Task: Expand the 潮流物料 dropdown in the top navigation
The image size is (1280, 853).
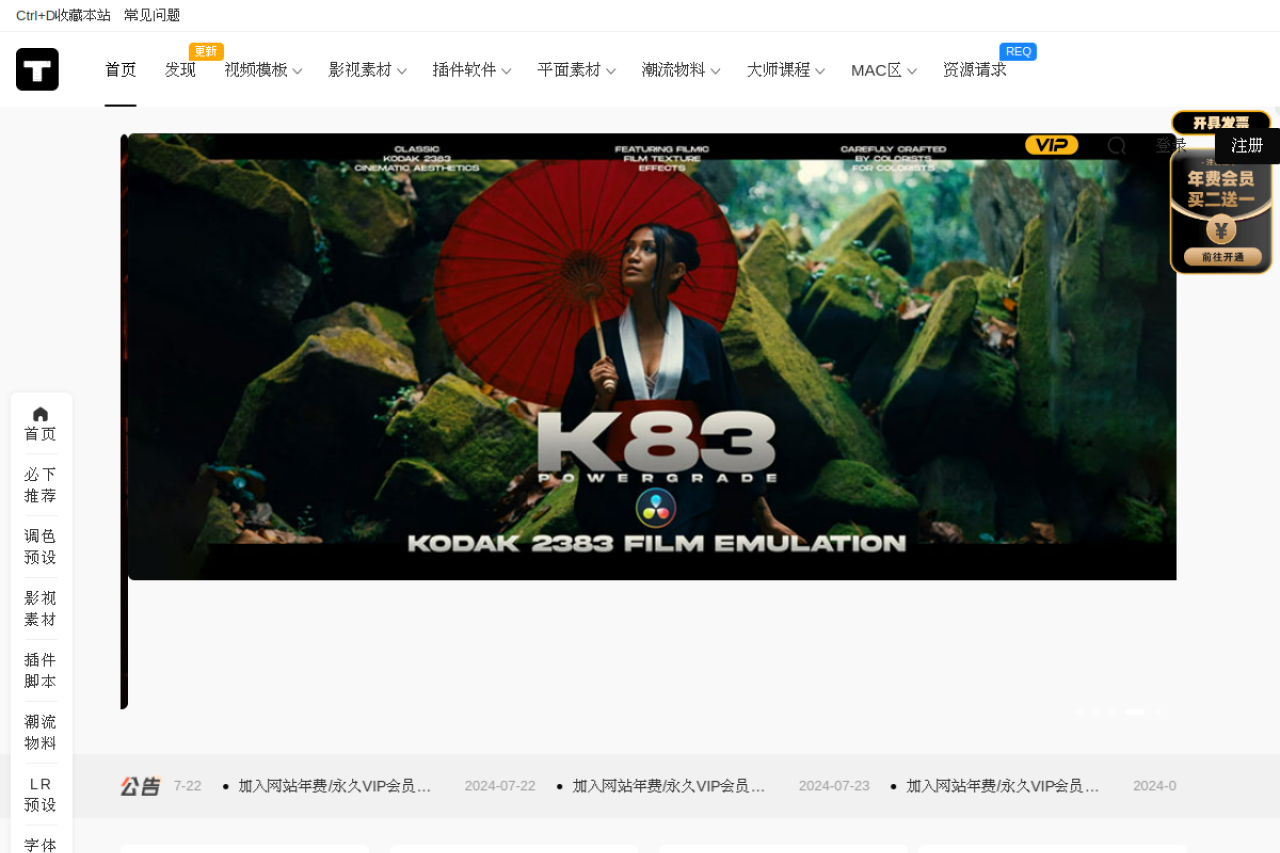Action: (681, 70)
